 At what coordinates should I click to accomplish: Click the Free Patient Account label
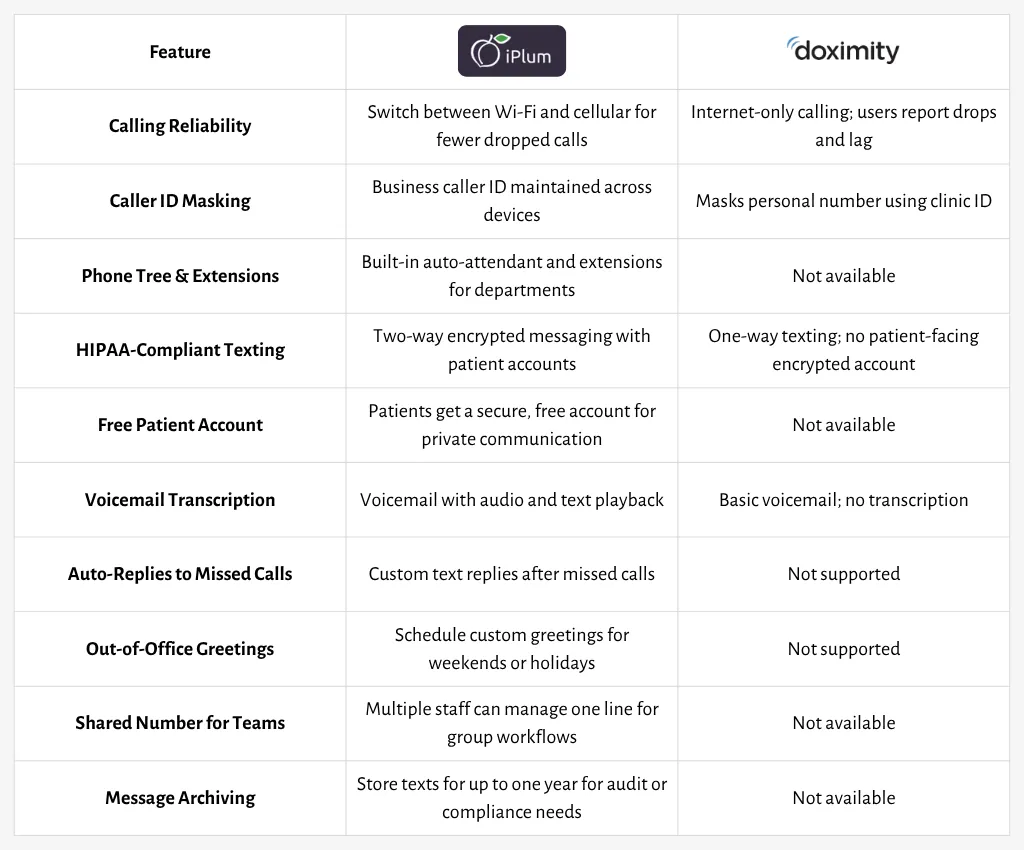point(180,424)
